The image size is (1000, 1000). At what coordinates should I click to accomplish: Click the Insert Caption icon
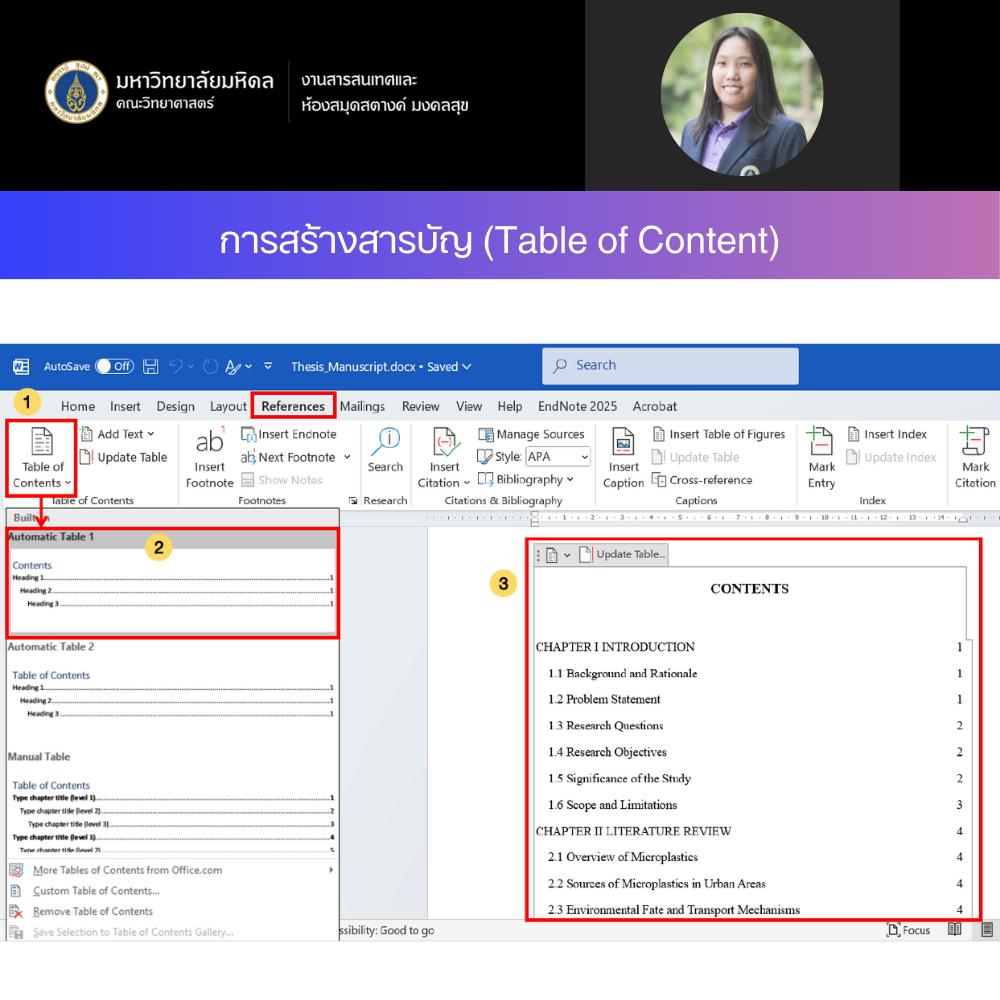pyautogui.click(x=623, y=443)
